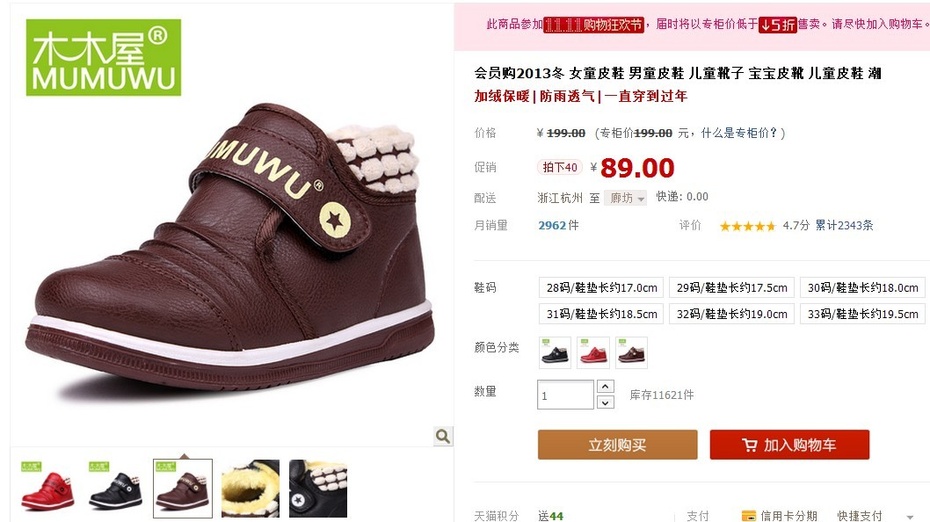
Task: View the yellow fur lining thumbnail
Action: 250,489
